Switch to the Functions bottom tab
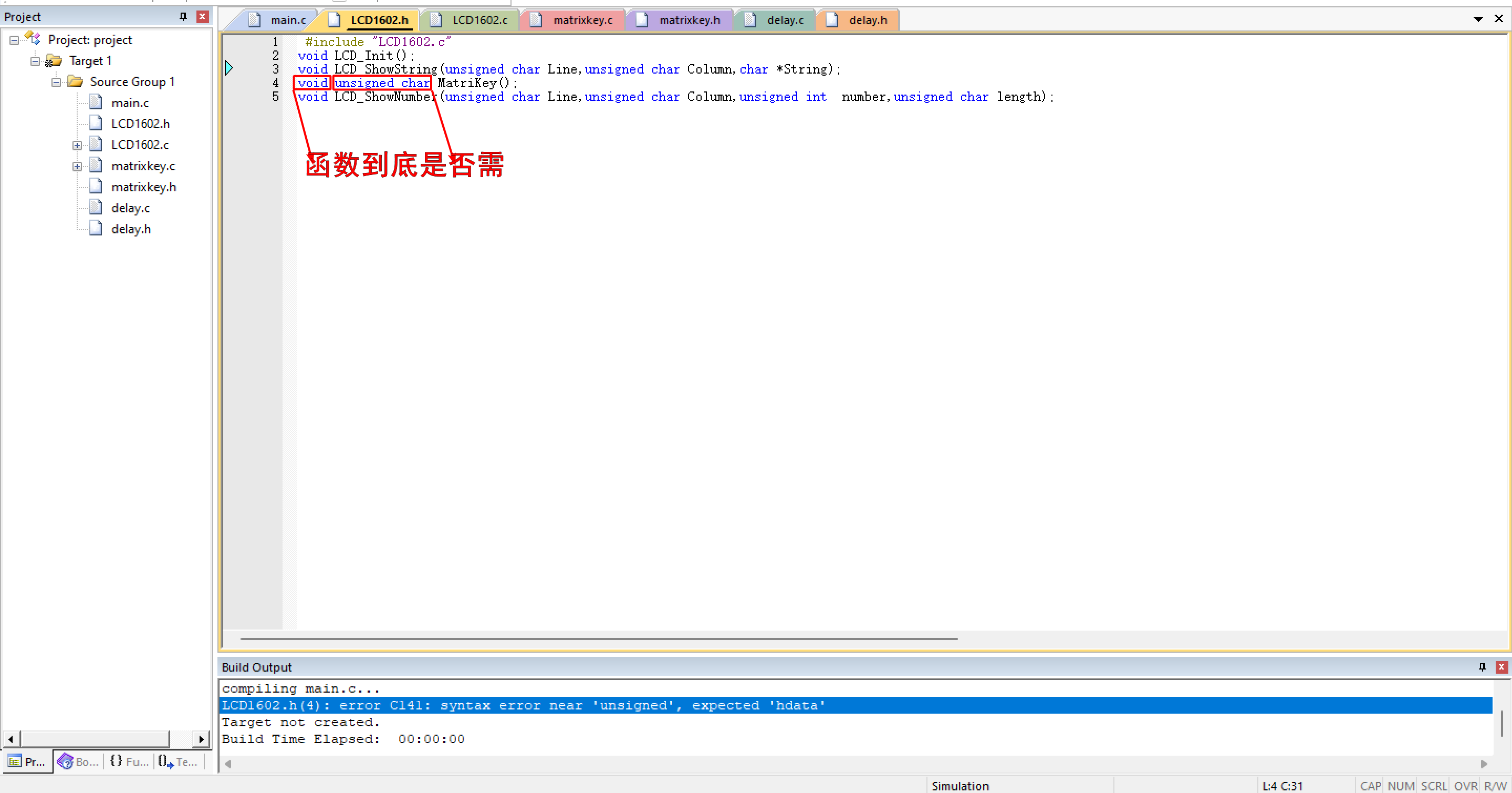This screenshot has height=793, width=1512. click(x=129, y=762)
